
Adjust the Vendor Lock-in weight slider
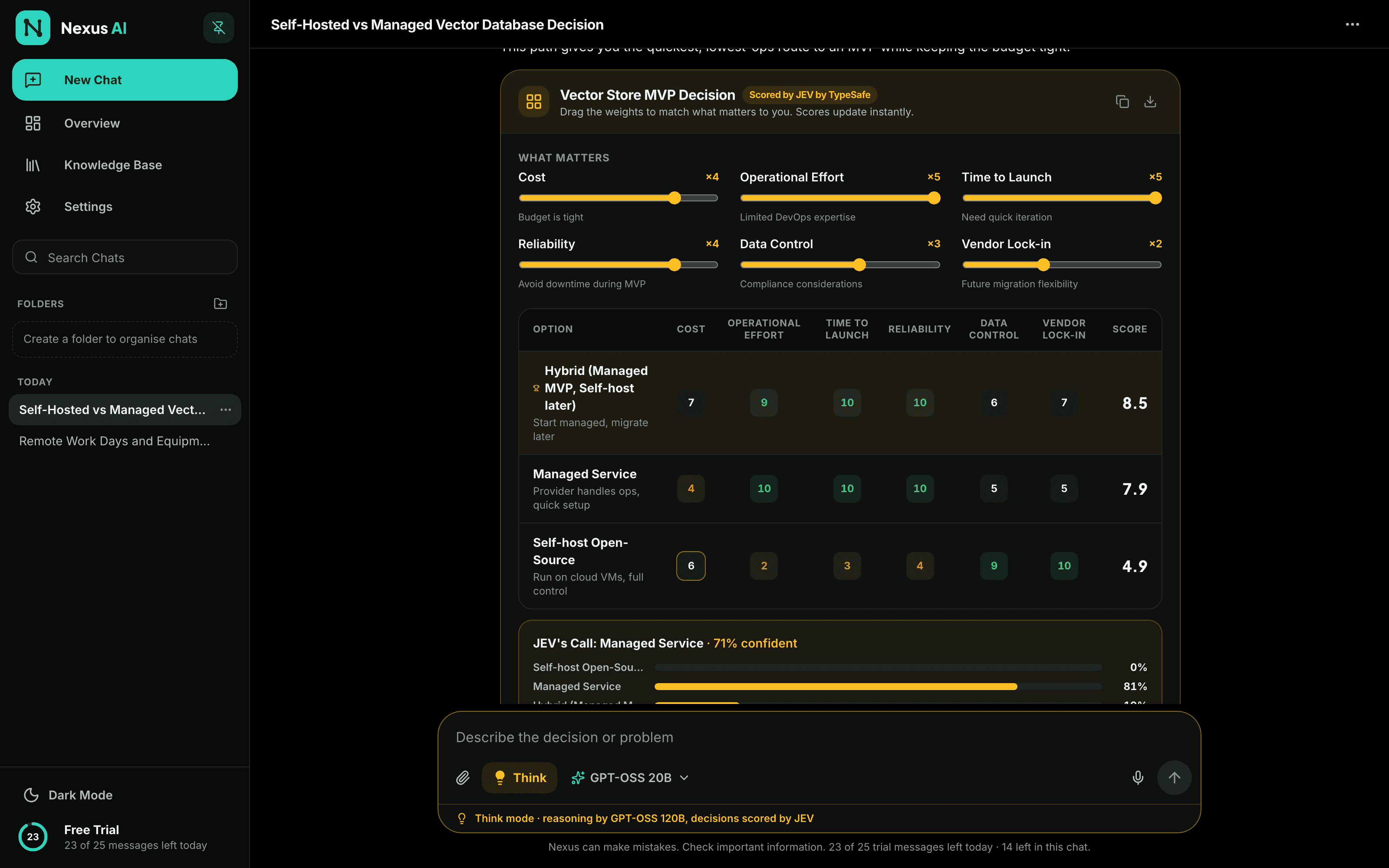1061,265
